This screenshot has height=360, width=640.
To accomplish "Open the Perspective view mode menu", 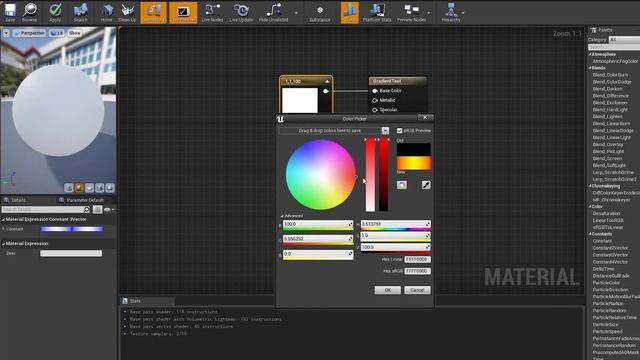I will tap(29, 33).
